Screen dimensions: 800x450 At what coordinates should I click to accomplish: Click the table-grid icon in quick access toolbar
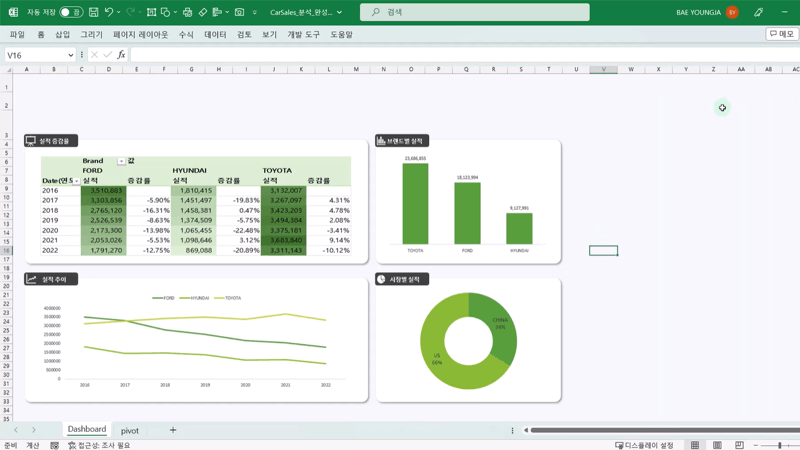pyautogui.click(x=152, y=12)
